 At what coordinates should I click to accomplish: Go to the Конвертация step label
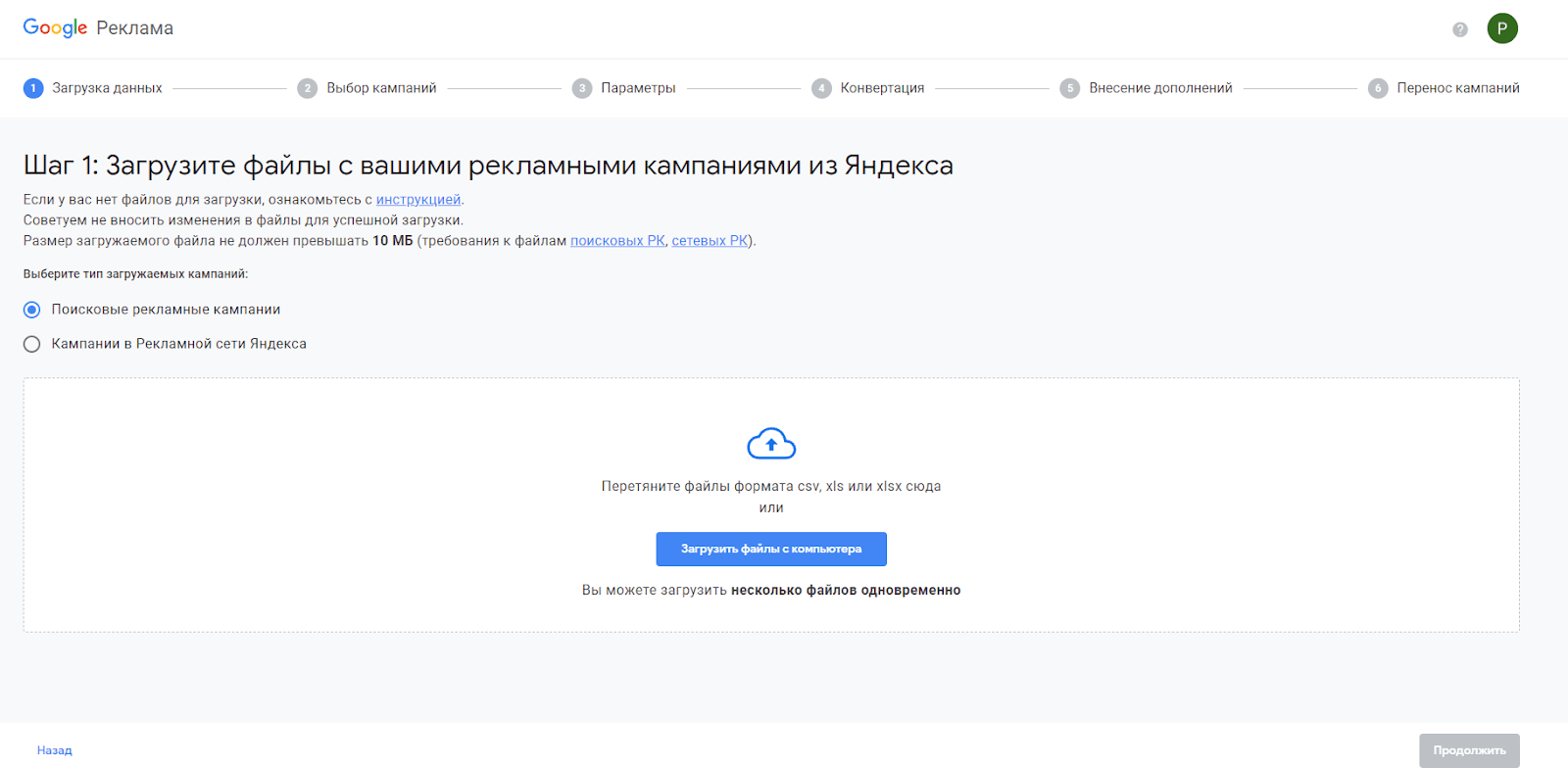882,88
